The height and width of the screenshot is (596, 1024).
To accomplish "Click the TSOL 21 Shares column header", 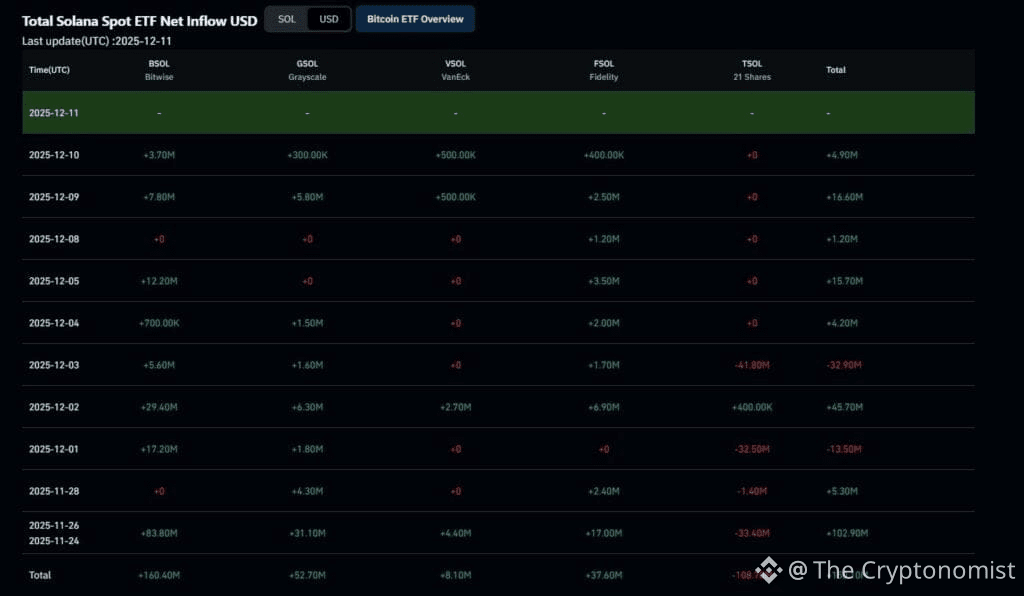I will 751,70.
